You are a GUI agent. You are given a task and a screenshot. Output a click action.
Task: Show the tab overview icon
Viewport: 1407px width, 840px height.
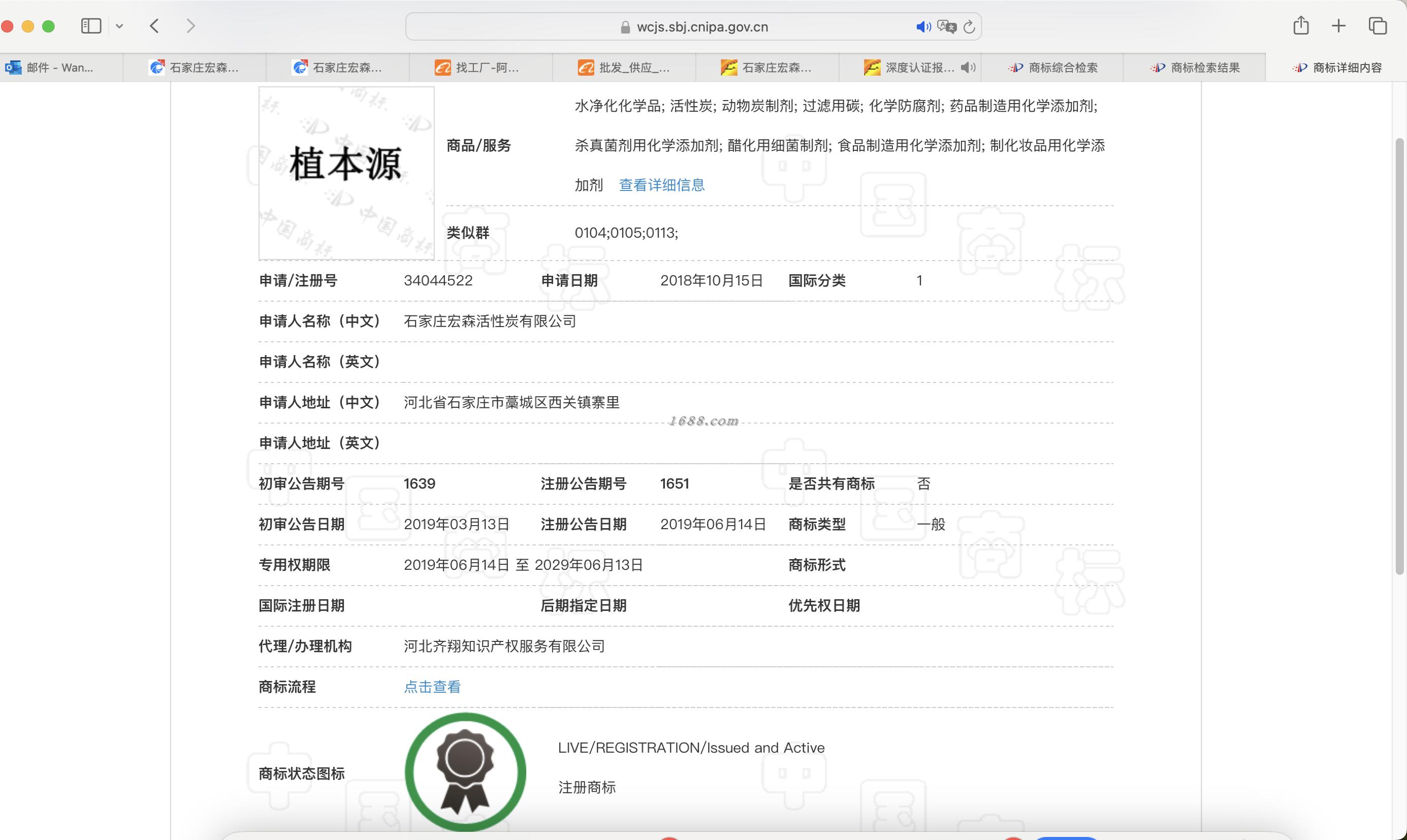pyautogui.click(x=1377, y=26)
